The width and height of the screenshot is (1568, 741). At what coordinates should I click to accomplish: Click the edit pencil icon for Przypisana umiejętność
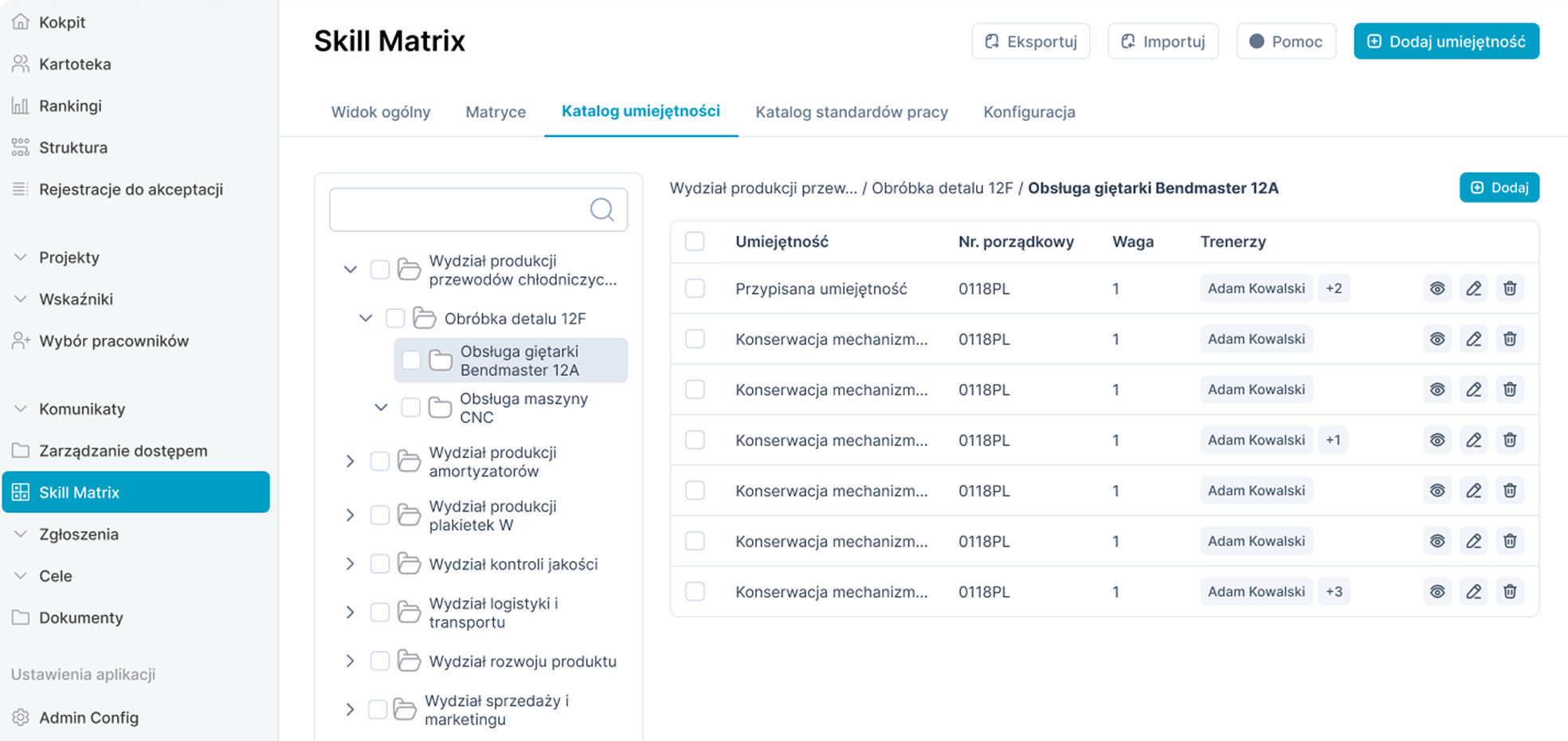pyautogui.click(x=1473, y=288)
